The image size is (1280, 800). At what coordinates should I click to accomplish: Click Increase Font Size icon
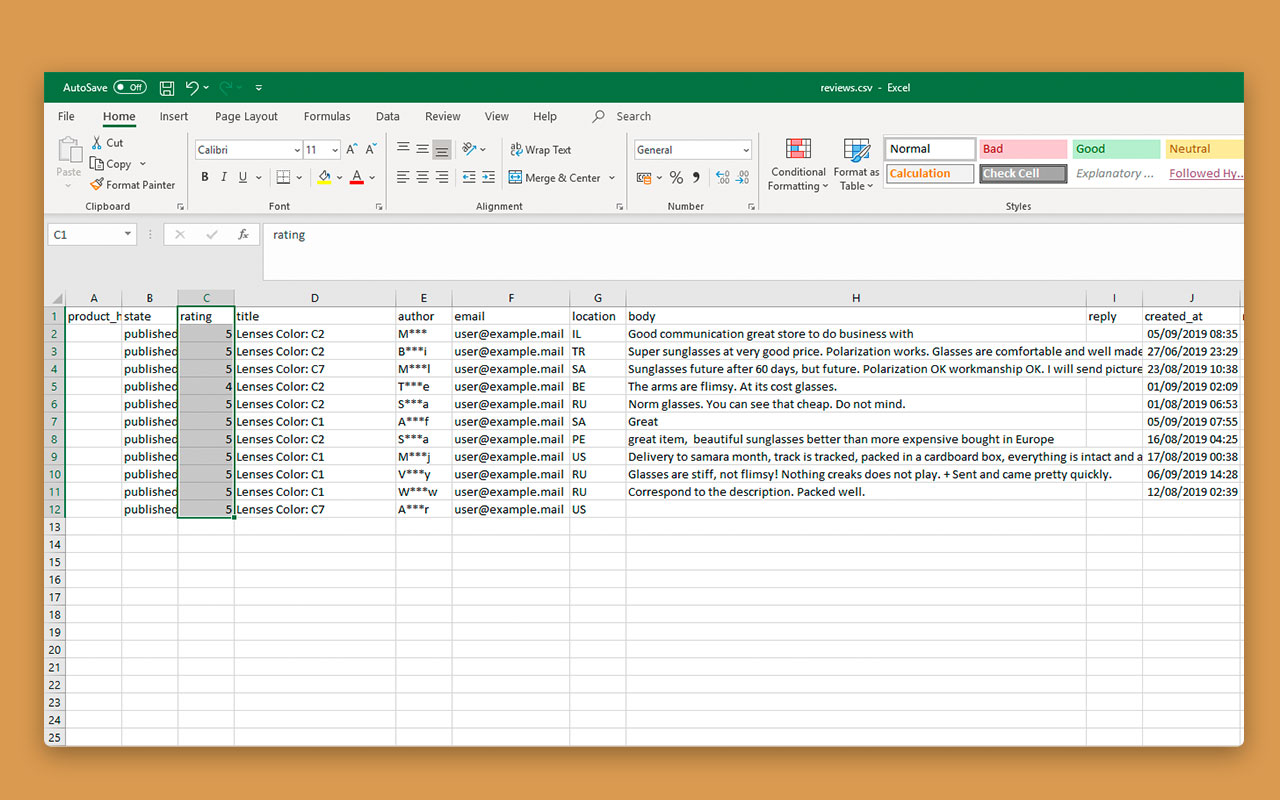pyautogui.click(x=352, y=150)
